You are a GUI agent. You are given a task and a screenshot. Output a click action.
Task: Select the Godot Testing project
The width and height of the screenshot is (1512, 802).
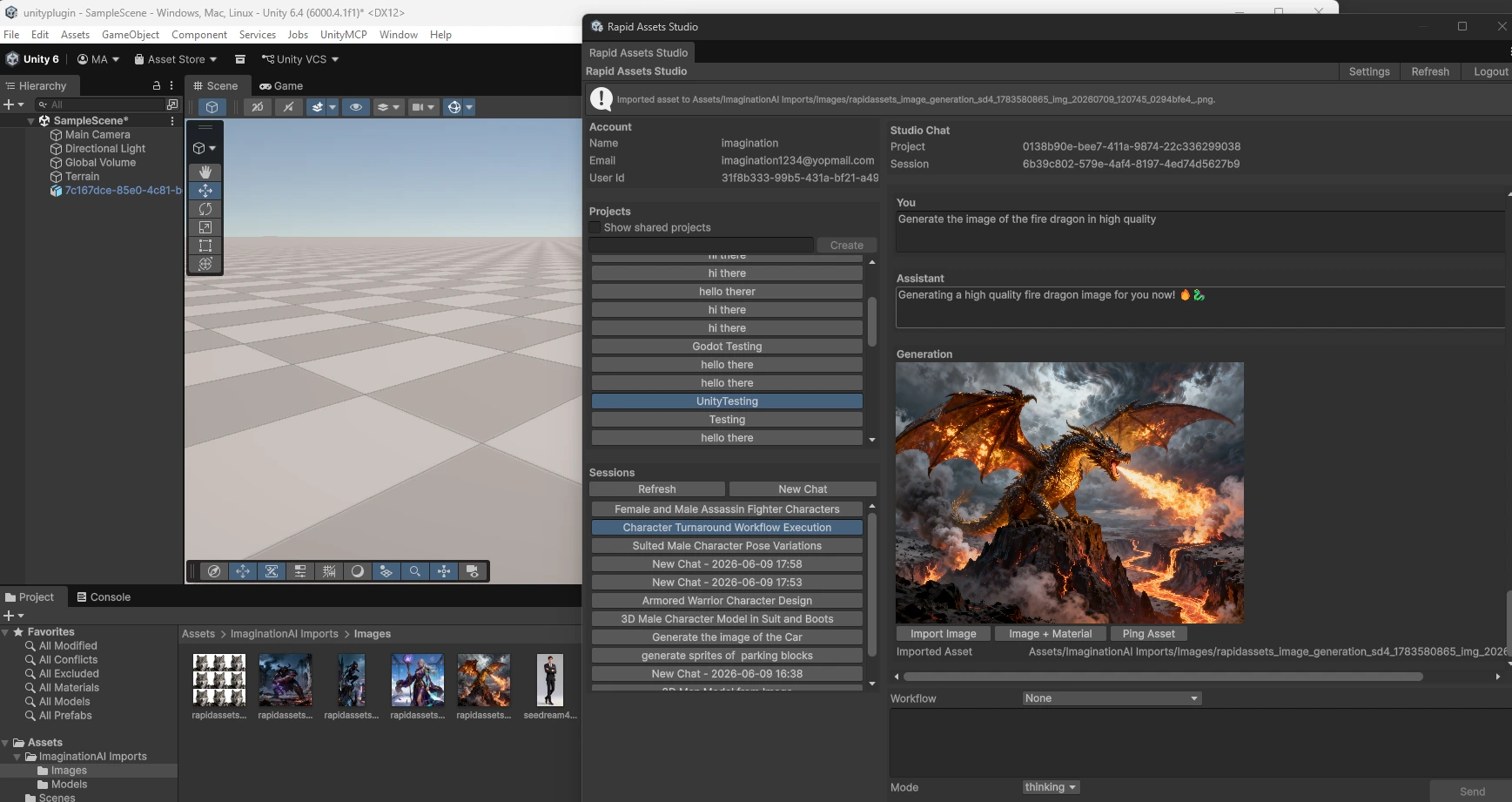click(x=727, y=347)
